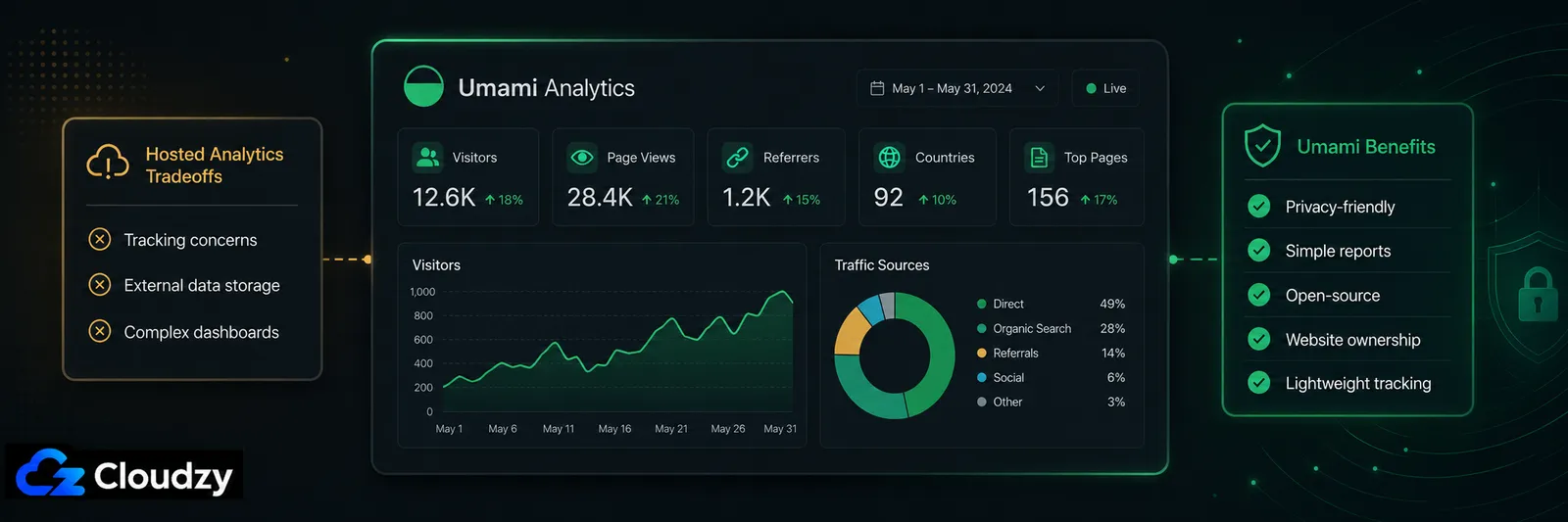
Task: Click the Cloudzy cloud logo icon
Action: (x=51, y=474)
